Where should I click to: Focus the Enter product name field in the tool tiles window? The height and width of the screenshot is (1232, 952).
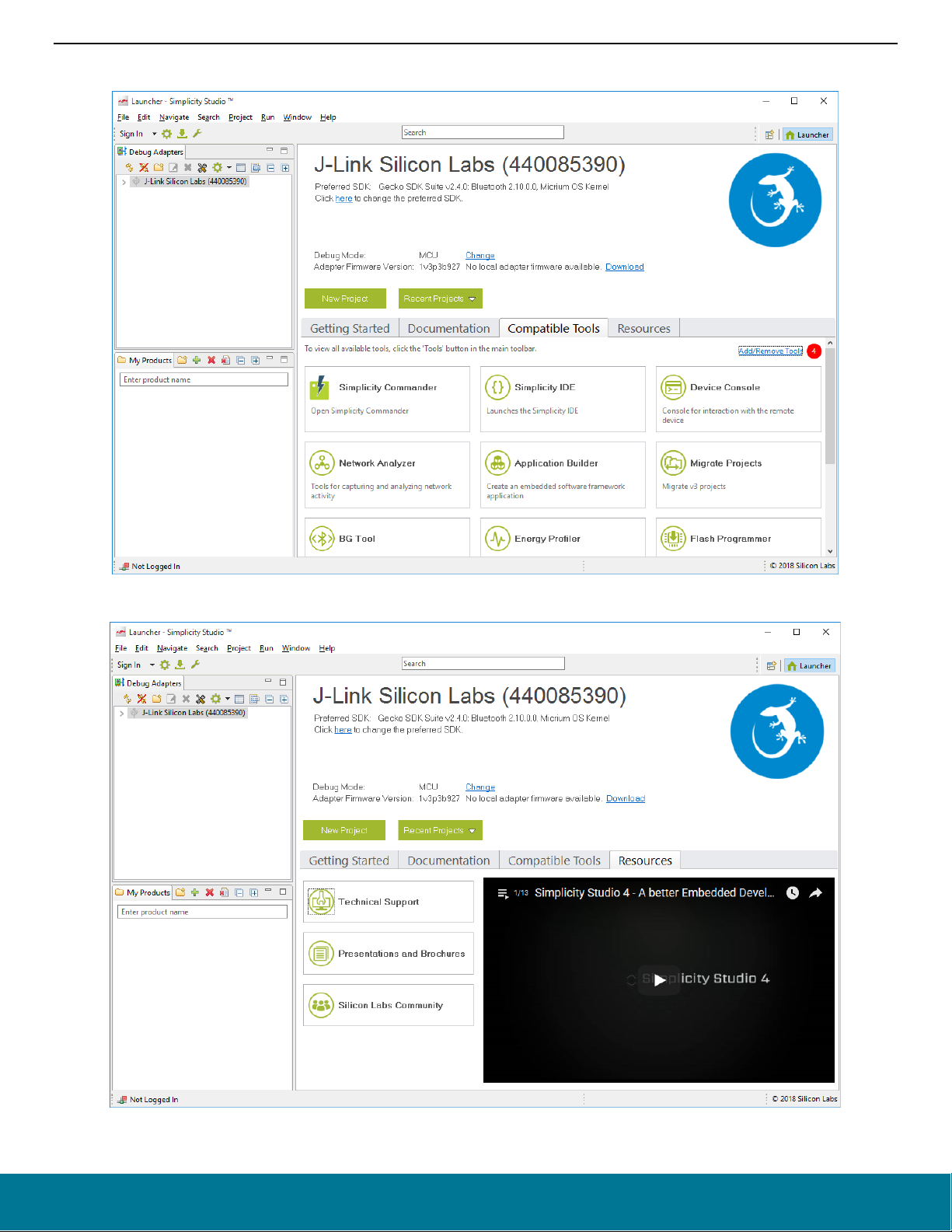(204, 379)
